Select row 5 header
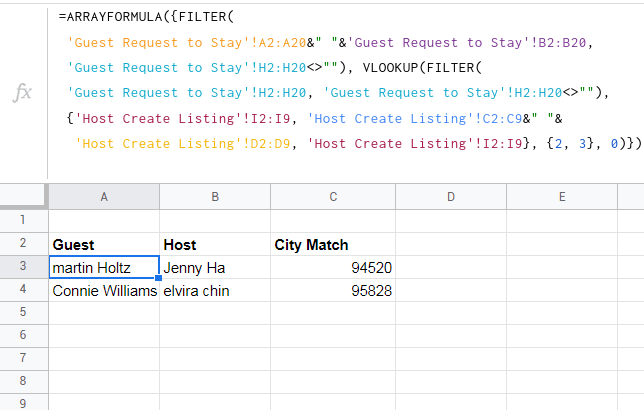Viewport: 644px width, 410px height. click(23, 313)
